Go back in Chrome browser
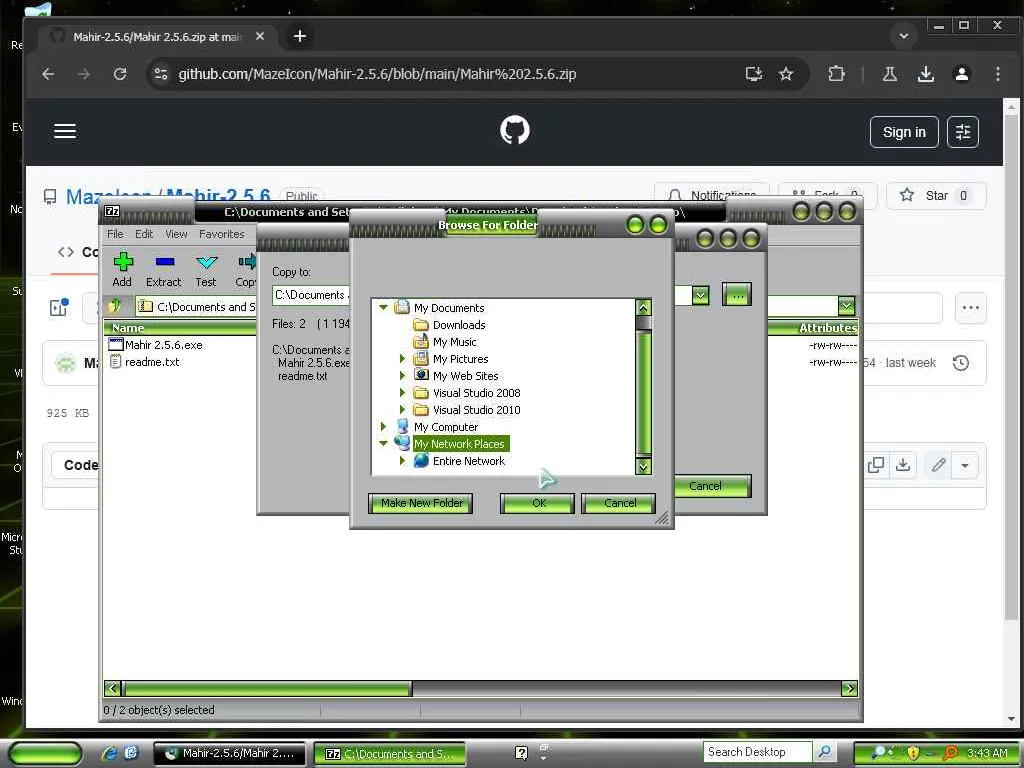The width and height of the screenshot is (1024, 768). tap(48, 74)
